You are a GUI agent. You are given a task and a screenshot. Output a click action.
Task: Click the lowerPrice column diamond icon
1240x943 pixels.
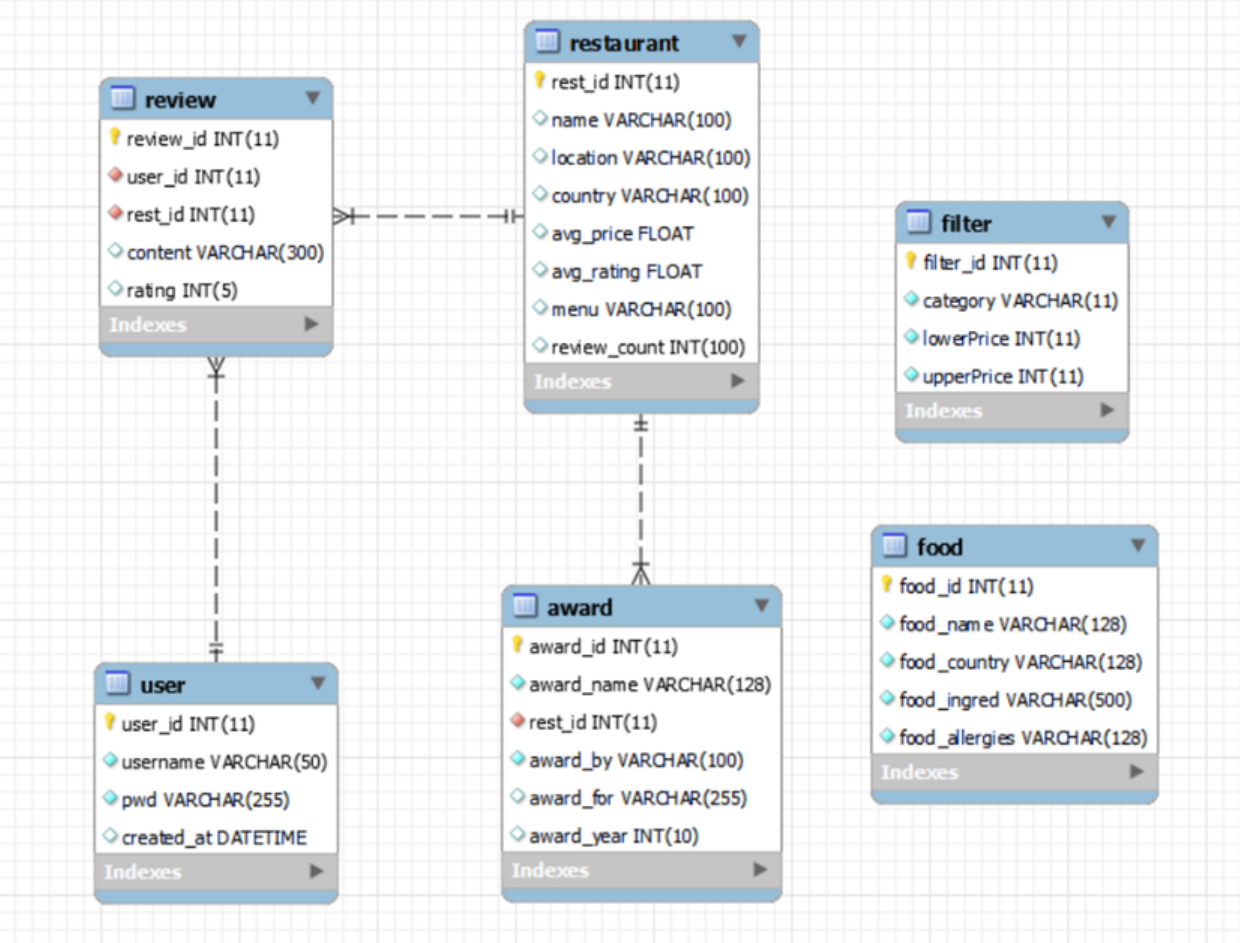[x=911, y=338]
